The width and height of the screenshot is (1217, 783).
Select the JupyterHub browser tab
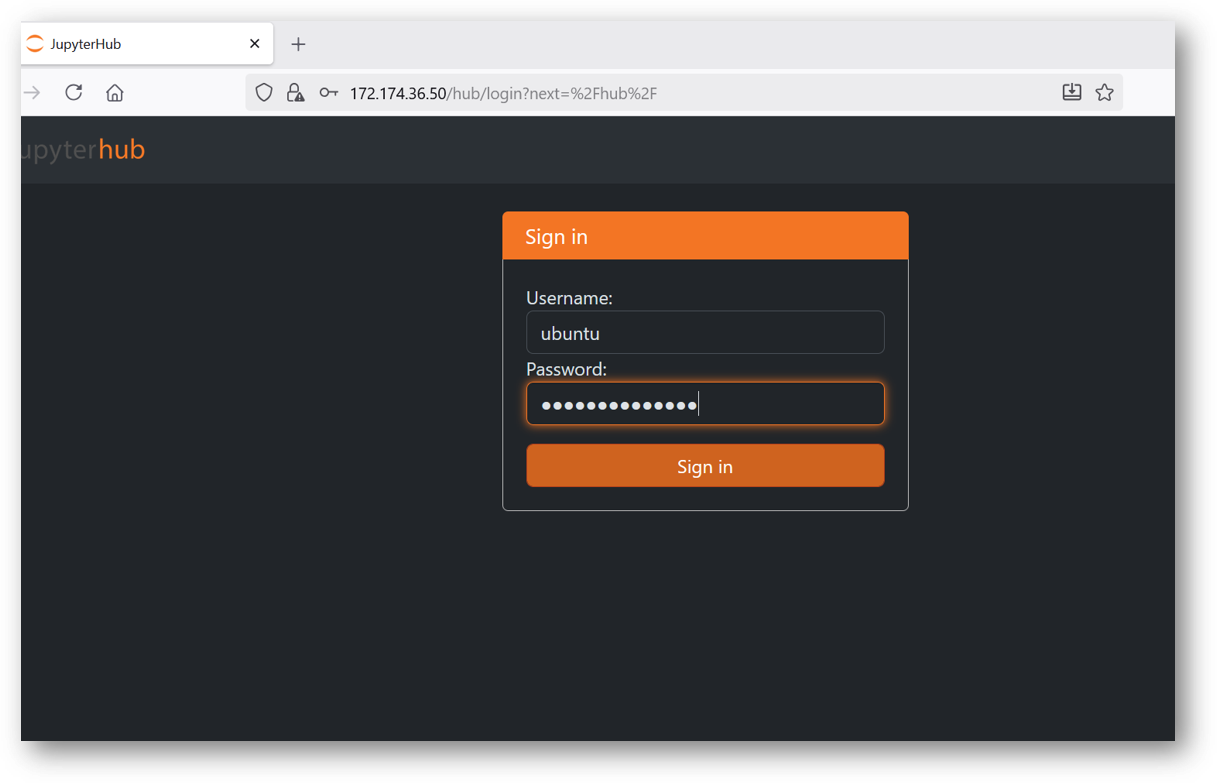140,44
